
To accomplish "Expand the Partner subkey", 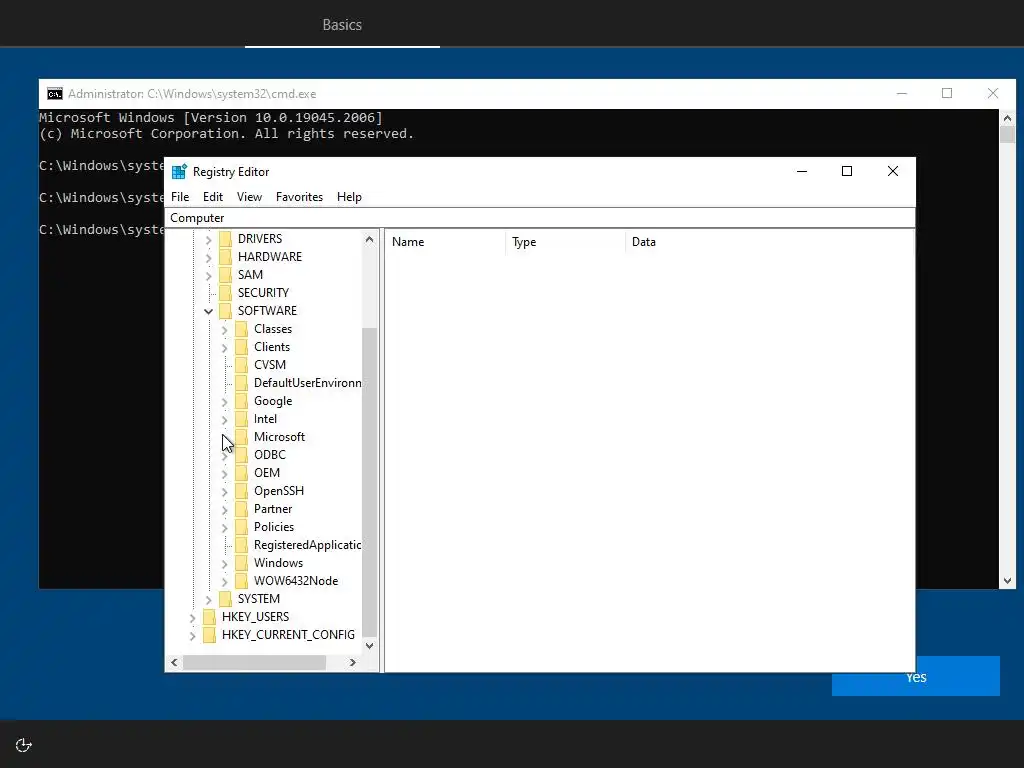I will click(225, 510).
